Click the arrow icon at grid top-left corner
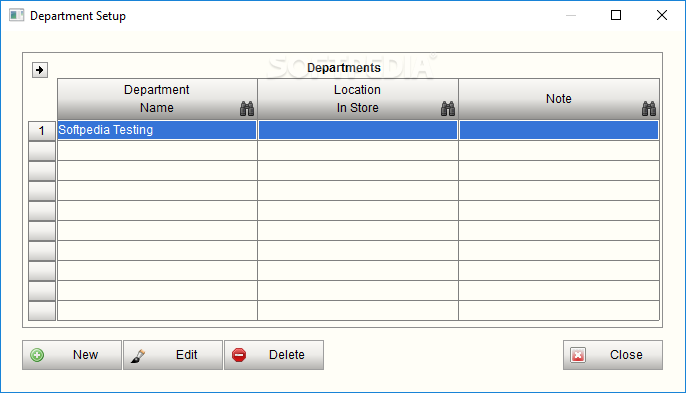The height and width of the screenshot is (393, 686). click(x=40, y=70)
